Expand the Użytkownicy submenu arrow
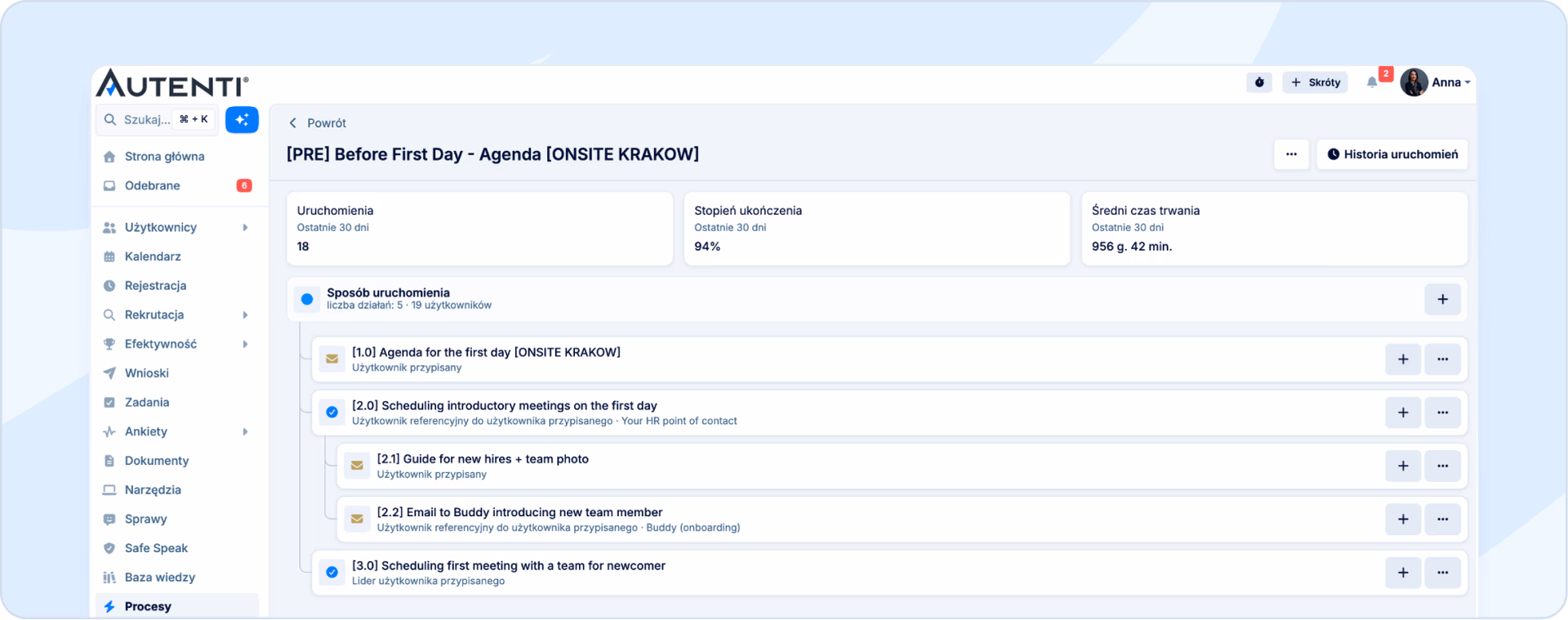 245,227
